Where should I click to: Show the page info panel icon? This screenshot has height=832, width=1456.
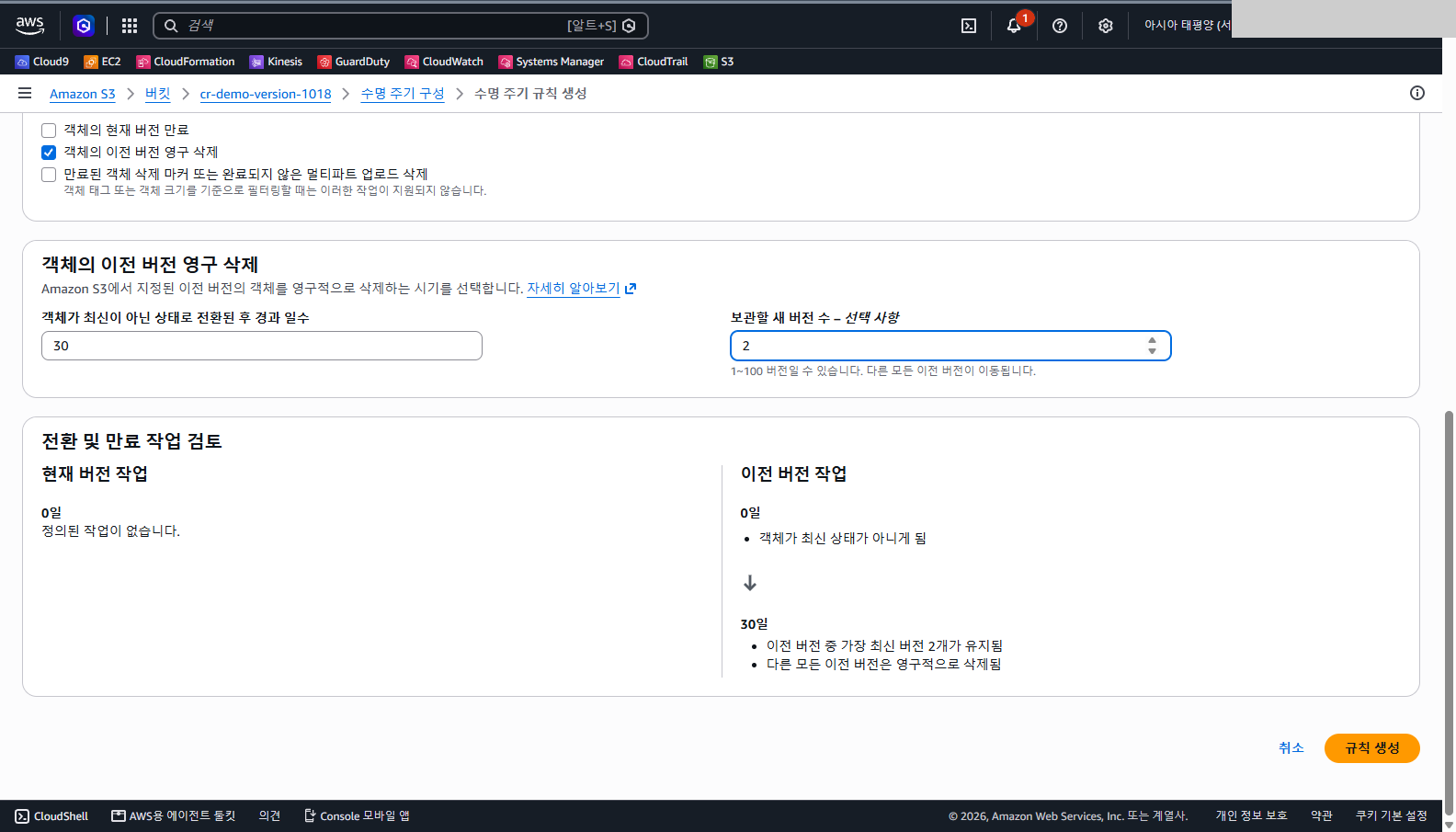click(x=1417, y=93)
